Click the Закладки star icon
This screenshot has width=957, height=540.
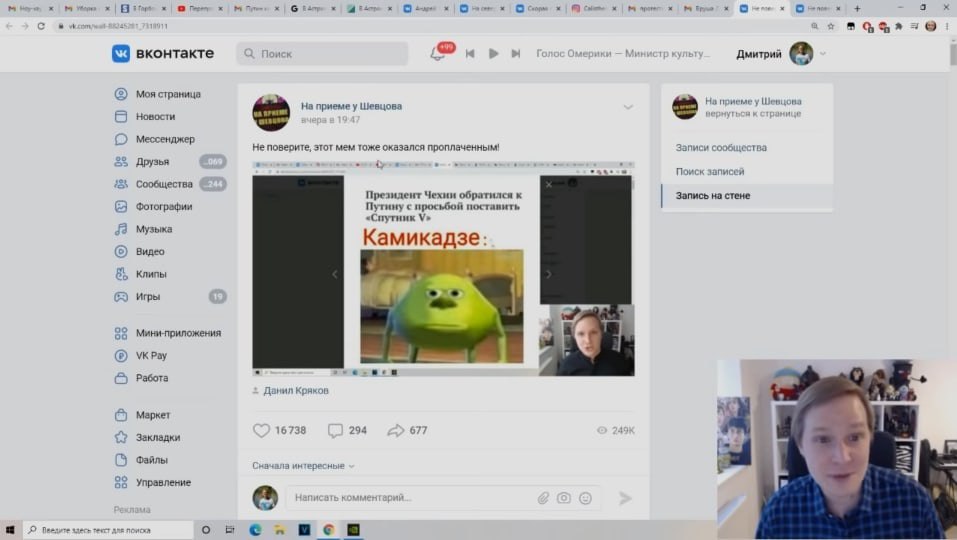(x=121, y=437)
